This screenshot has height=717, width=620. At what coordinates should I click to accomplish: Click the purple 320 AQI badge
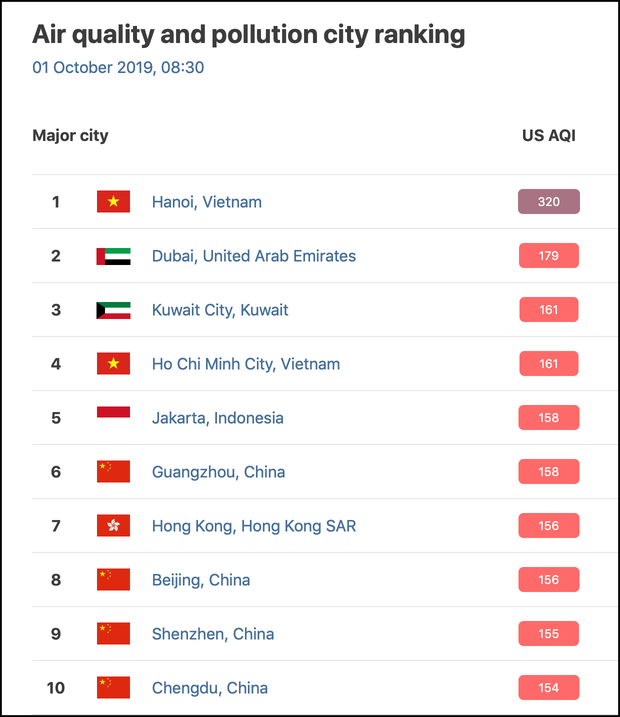pyautogui.click(x=548, y=202)
